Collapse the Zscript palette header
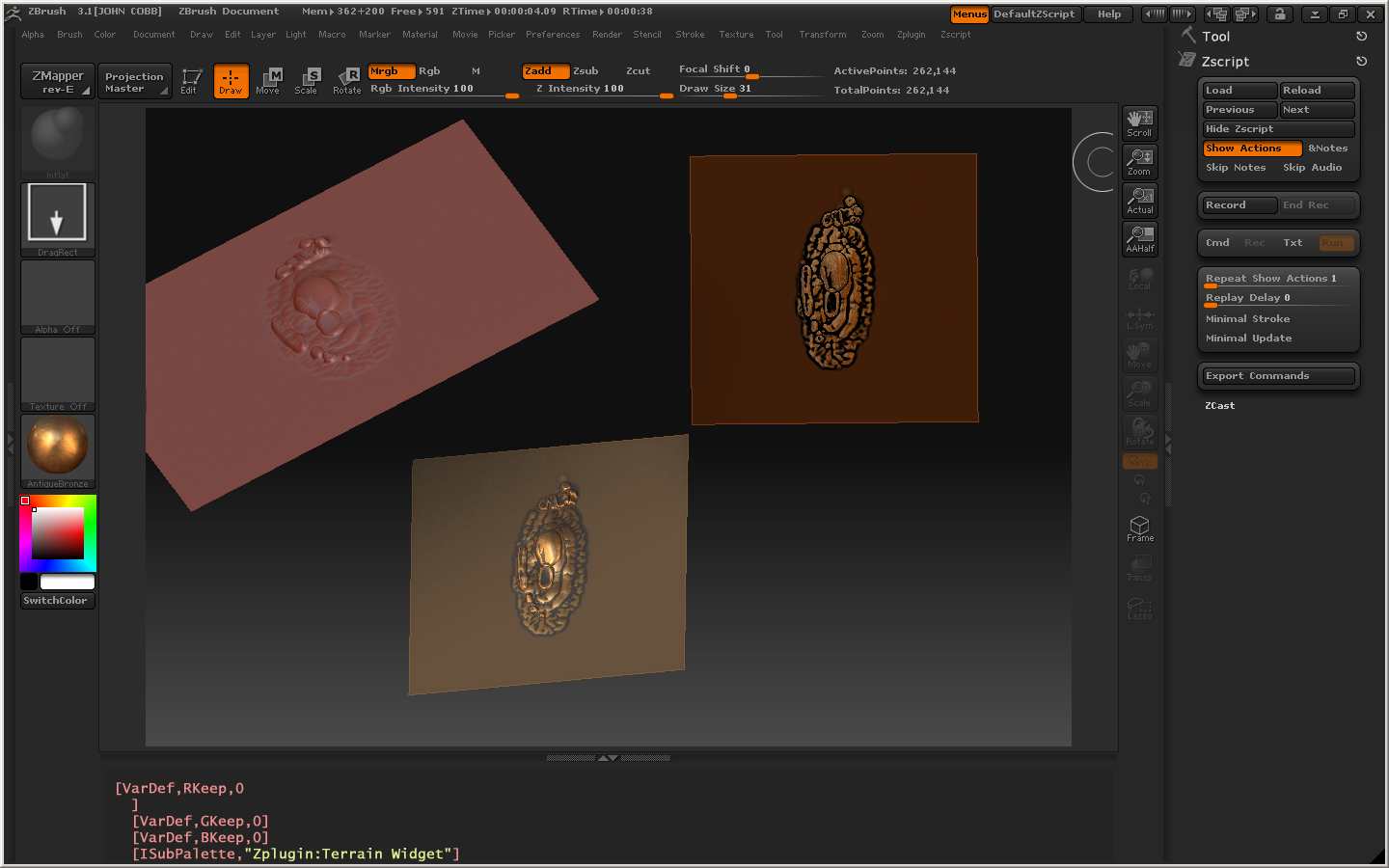Image resolution: width=1389 pixels, height=868 pixels. point(1225,62)
